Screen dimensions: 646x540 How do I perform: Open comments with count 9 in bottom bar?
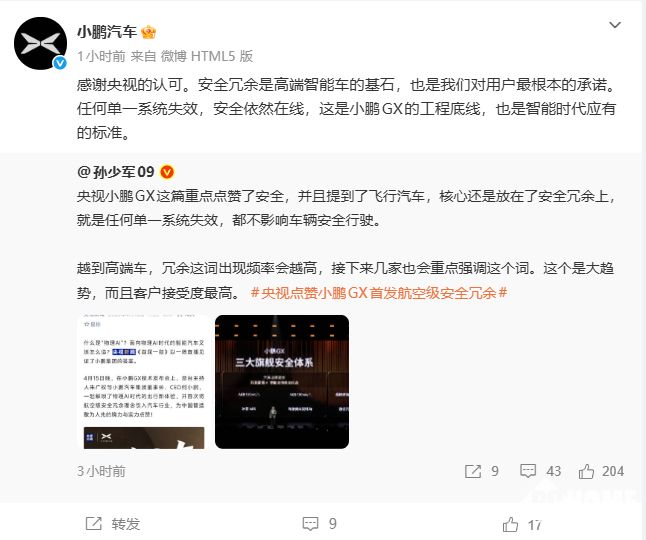319,524
